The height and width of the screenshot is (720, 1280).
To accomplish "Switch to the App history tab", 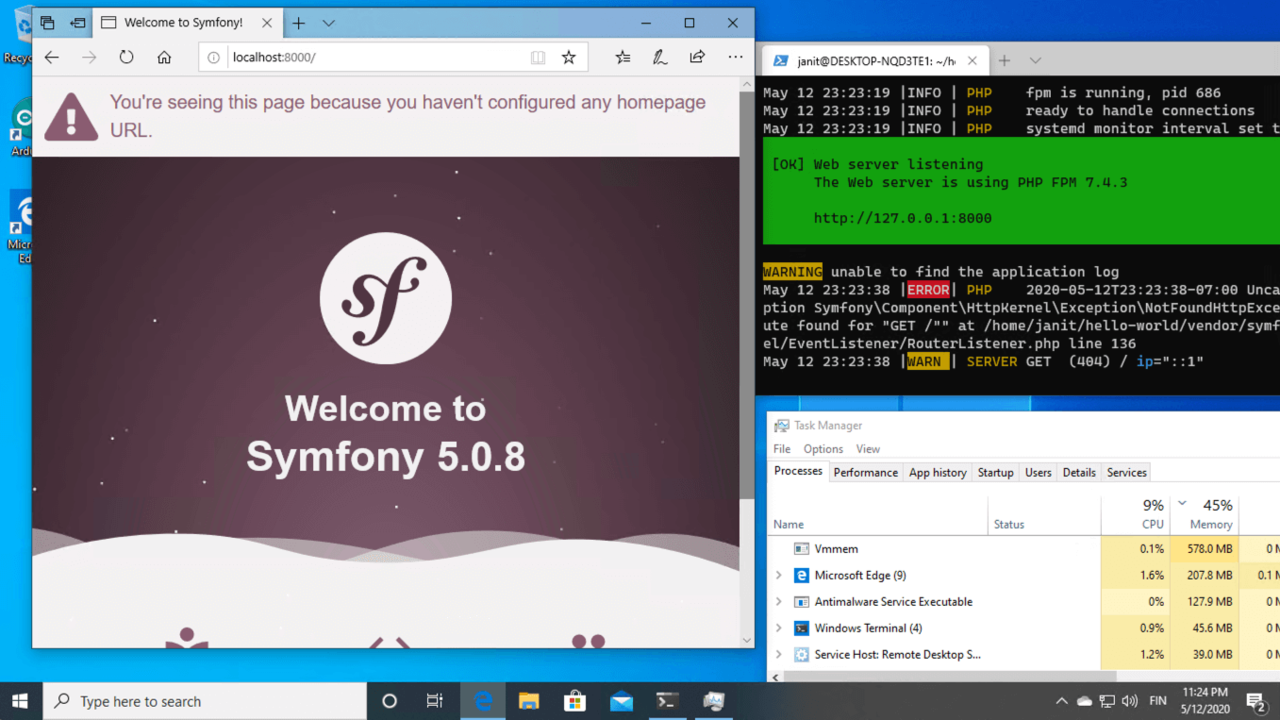I will 937,472.
